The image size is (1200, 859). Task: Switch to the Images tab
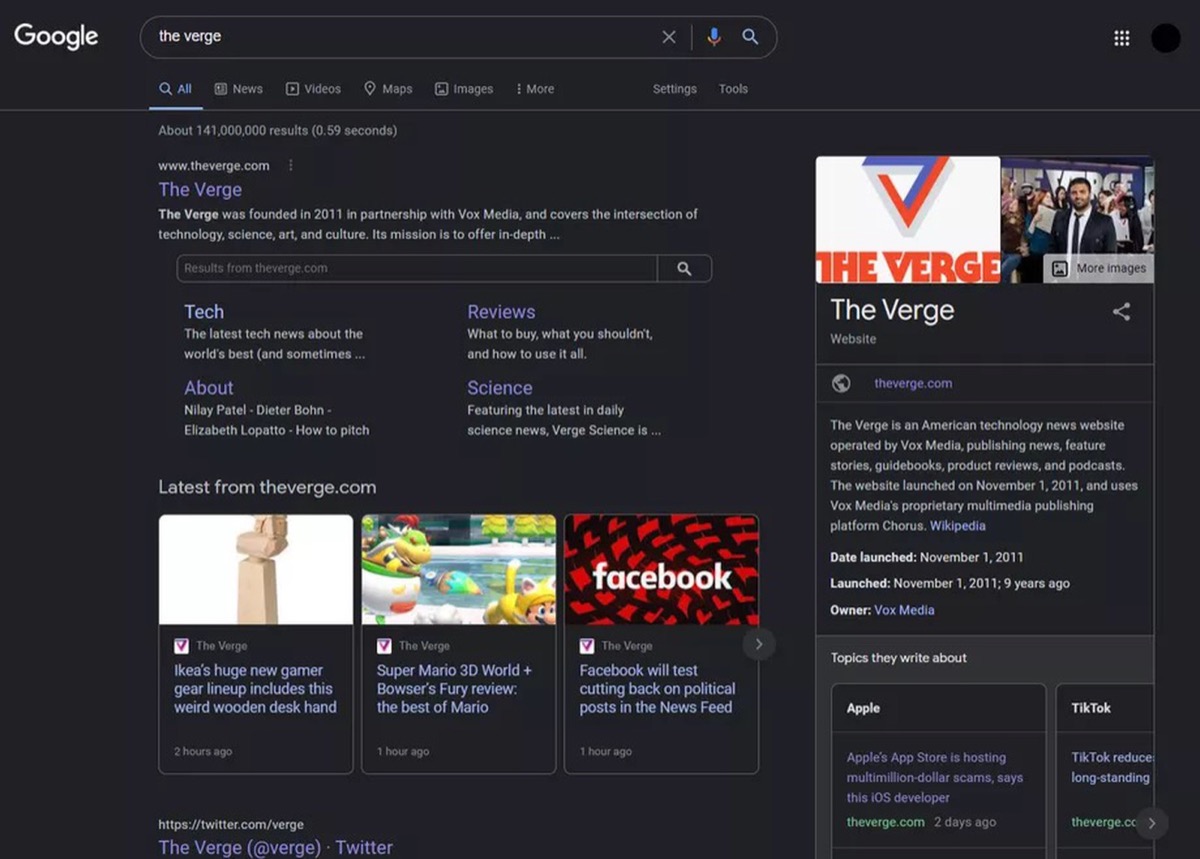pyautogui.click(x=463, y=89)
